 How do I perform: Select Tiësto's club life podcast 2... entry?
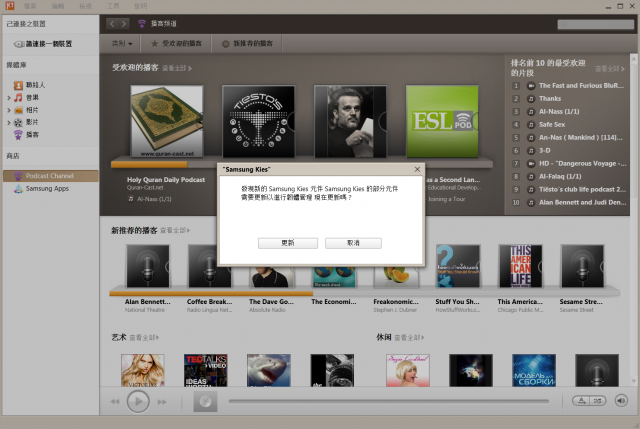(x=582, y=189)
